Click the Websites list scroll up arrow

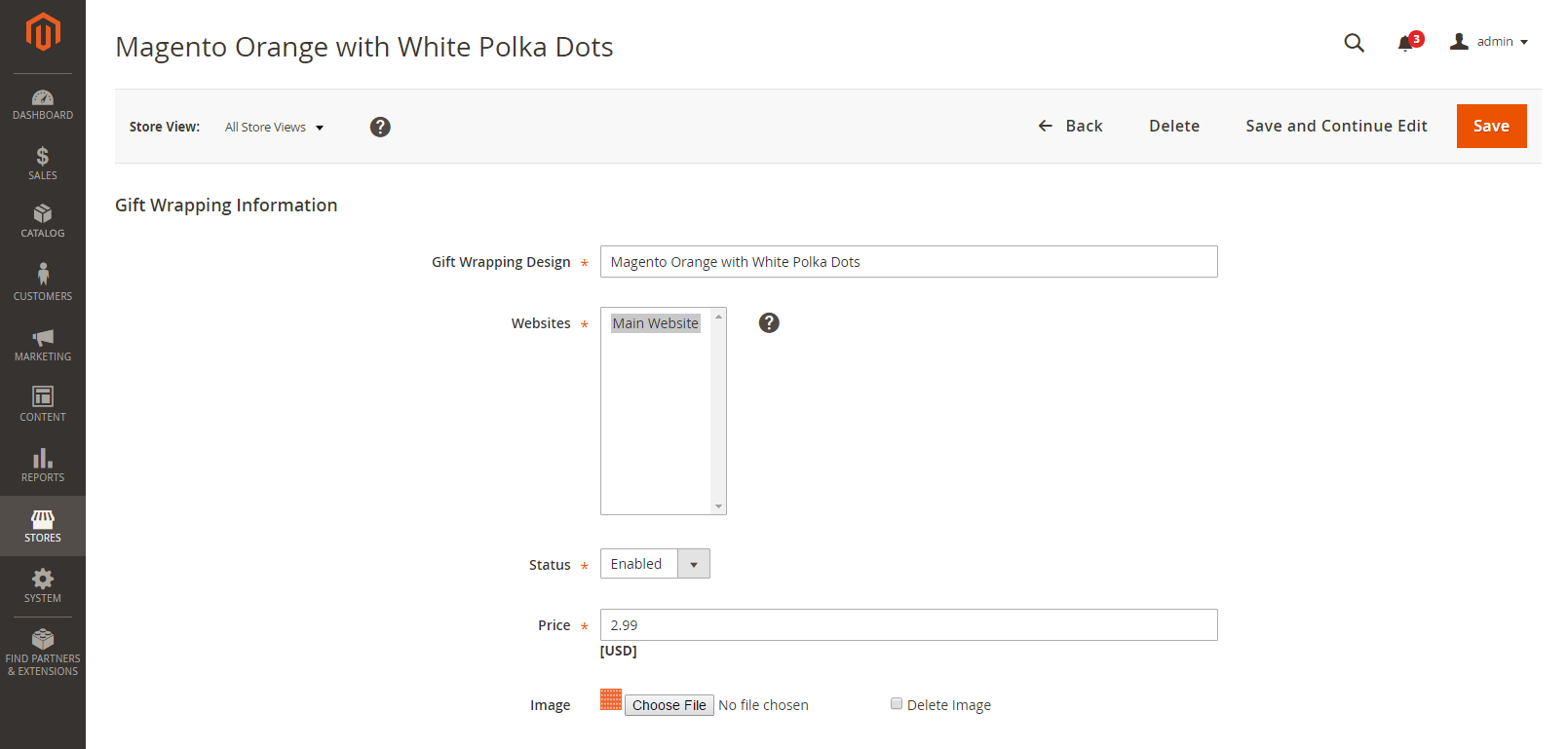718,317
